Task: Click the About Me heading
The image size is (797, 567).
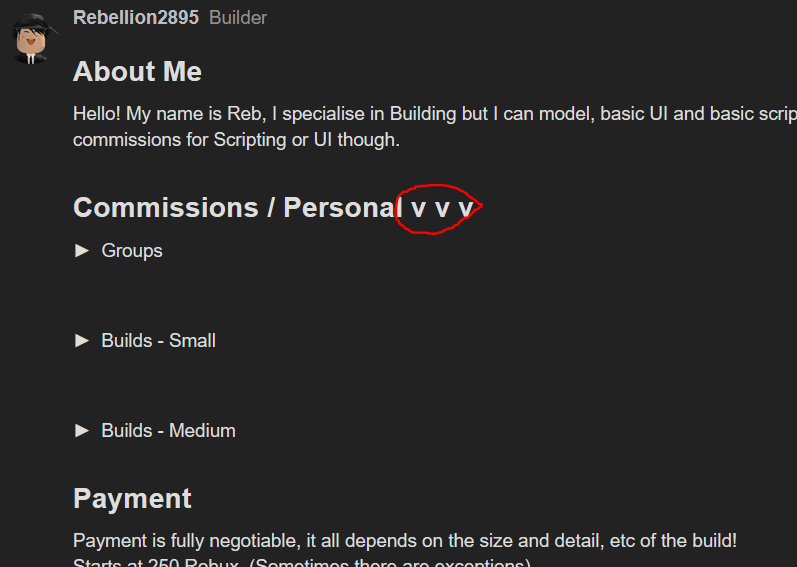Action: point(137,72)
